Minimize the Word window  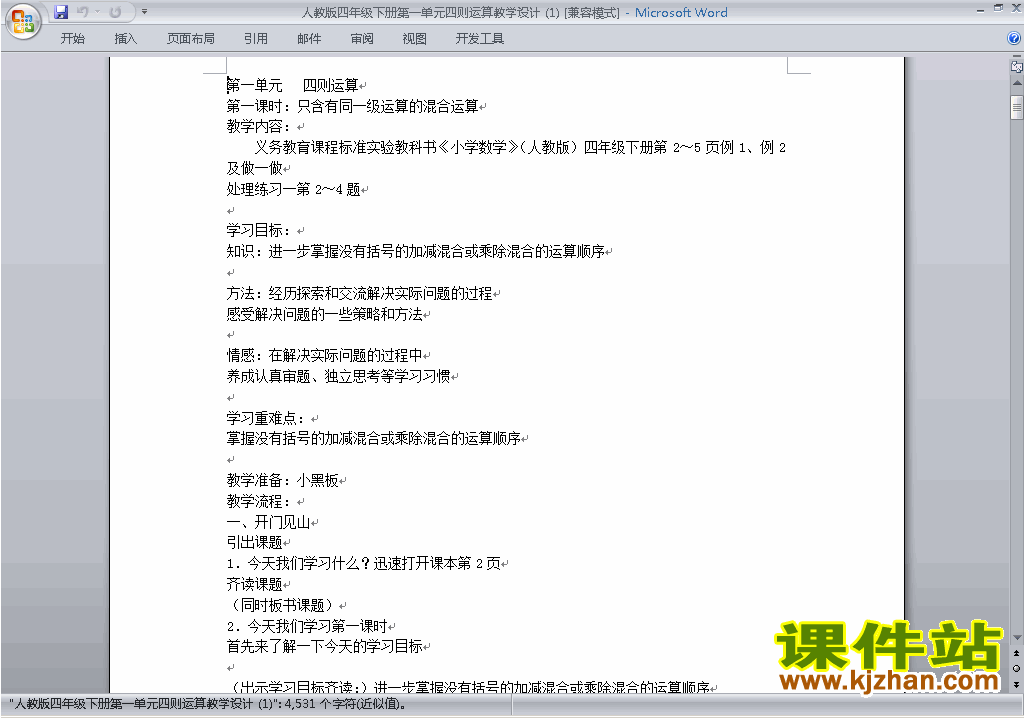(980, 9)
